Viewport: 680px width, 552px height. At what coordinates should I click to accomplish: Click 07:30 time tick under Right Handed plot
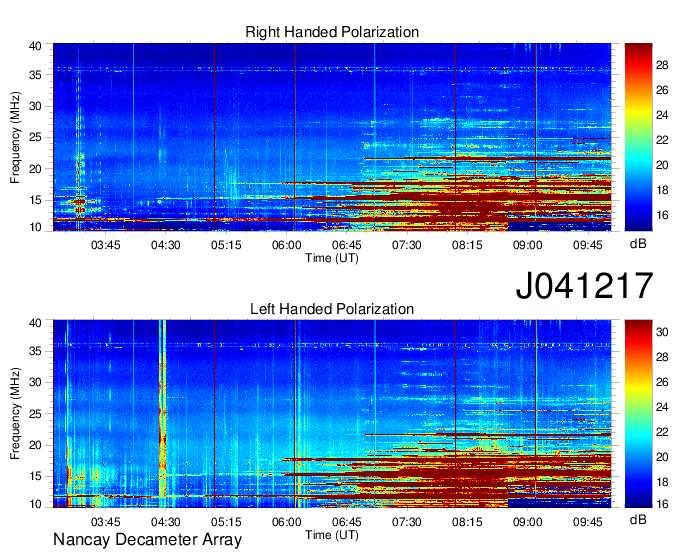406,245
